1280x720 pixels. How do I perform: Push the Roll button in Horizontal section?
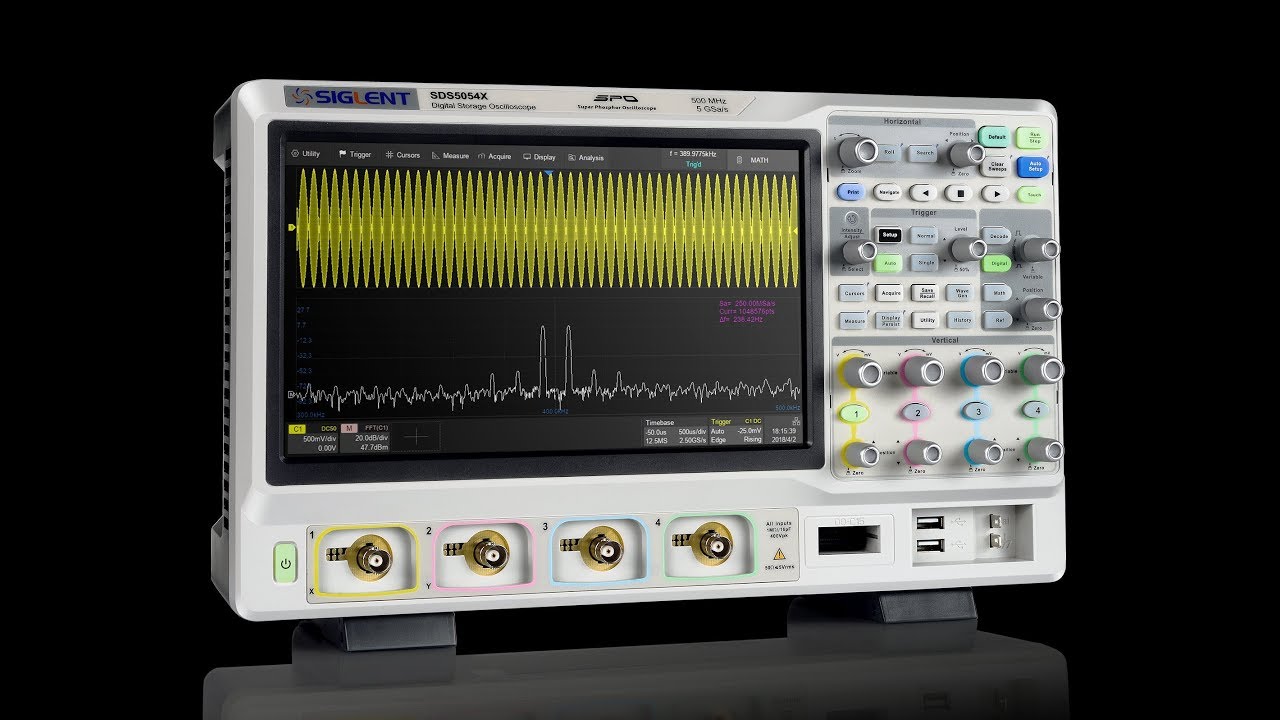[889, 152]
